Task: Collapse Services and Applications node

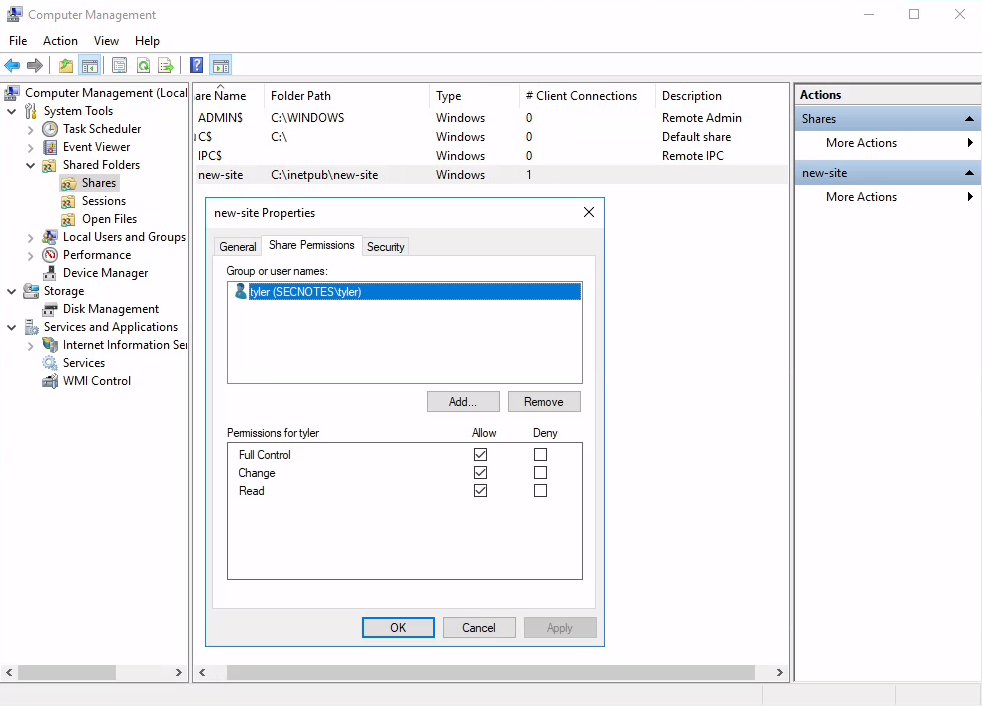Action: pyautogui.click(x=11, y=328)
